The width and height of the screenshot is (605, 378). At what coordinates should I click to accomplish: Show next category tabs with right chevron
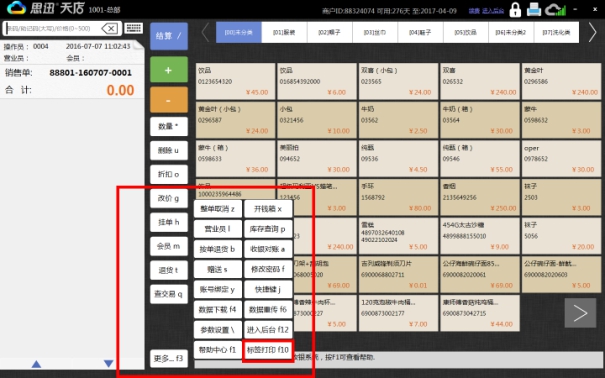(592, 32)
